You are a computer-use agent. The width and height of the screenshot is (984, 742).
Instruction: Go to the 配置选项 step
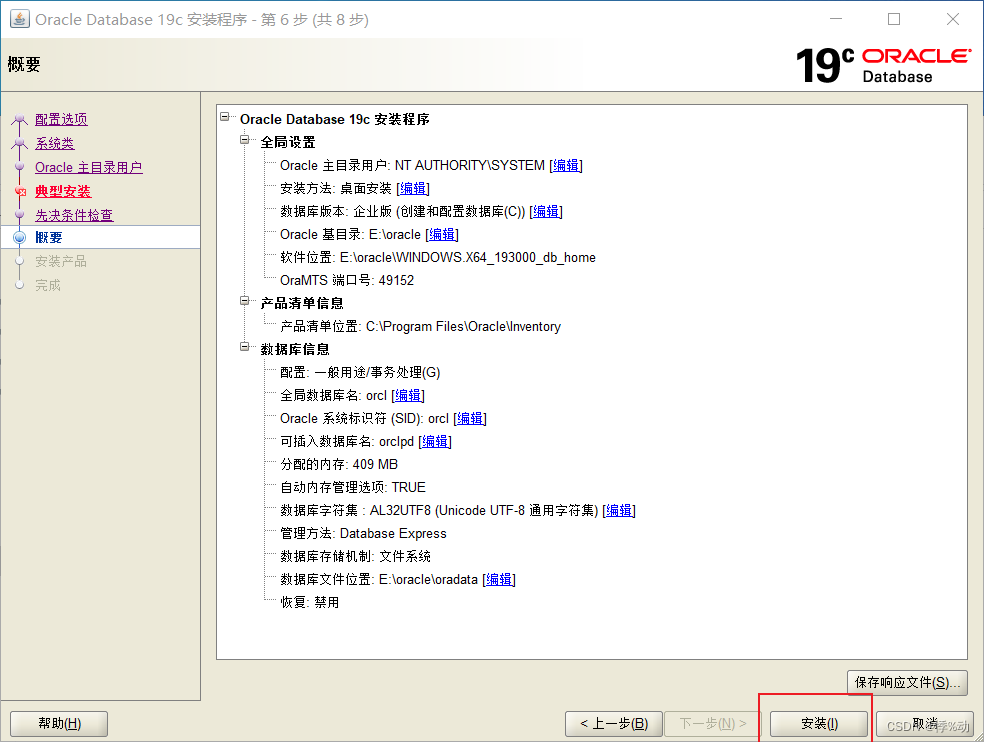62,119
